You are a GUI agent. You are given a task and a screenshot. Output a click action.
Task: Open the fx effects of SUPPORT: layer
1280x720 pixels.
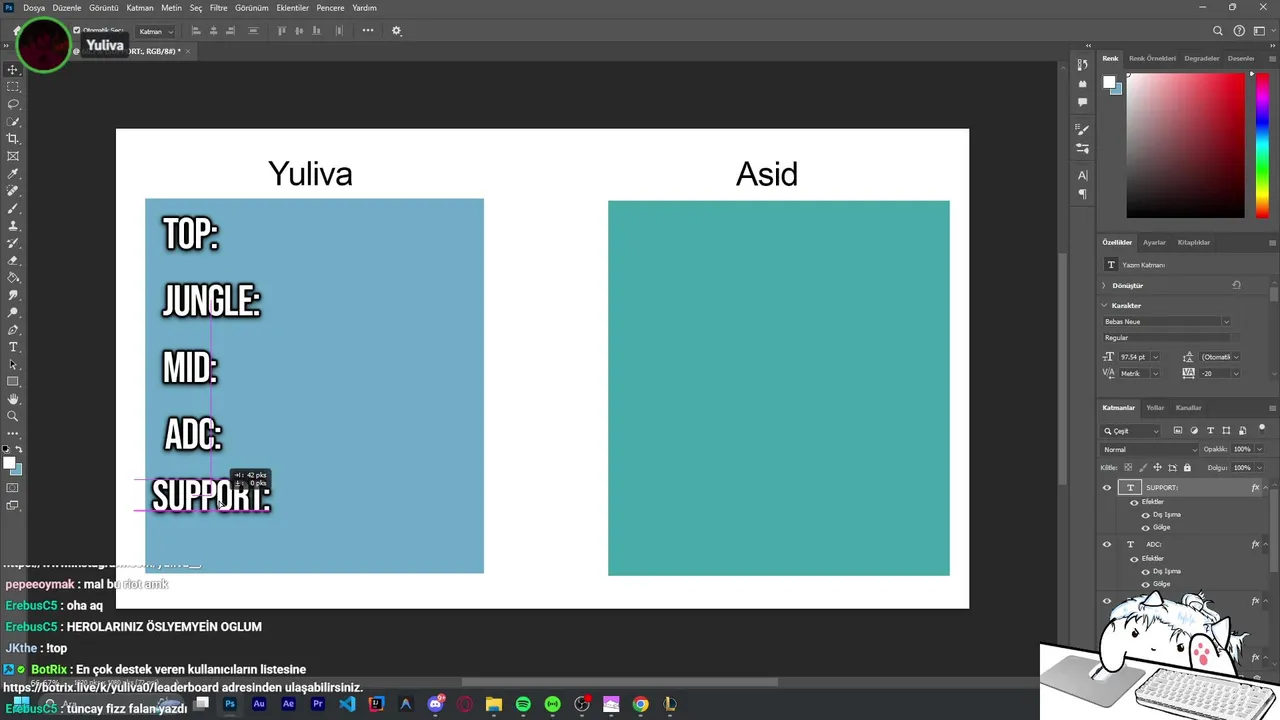tap(1255, 488)
